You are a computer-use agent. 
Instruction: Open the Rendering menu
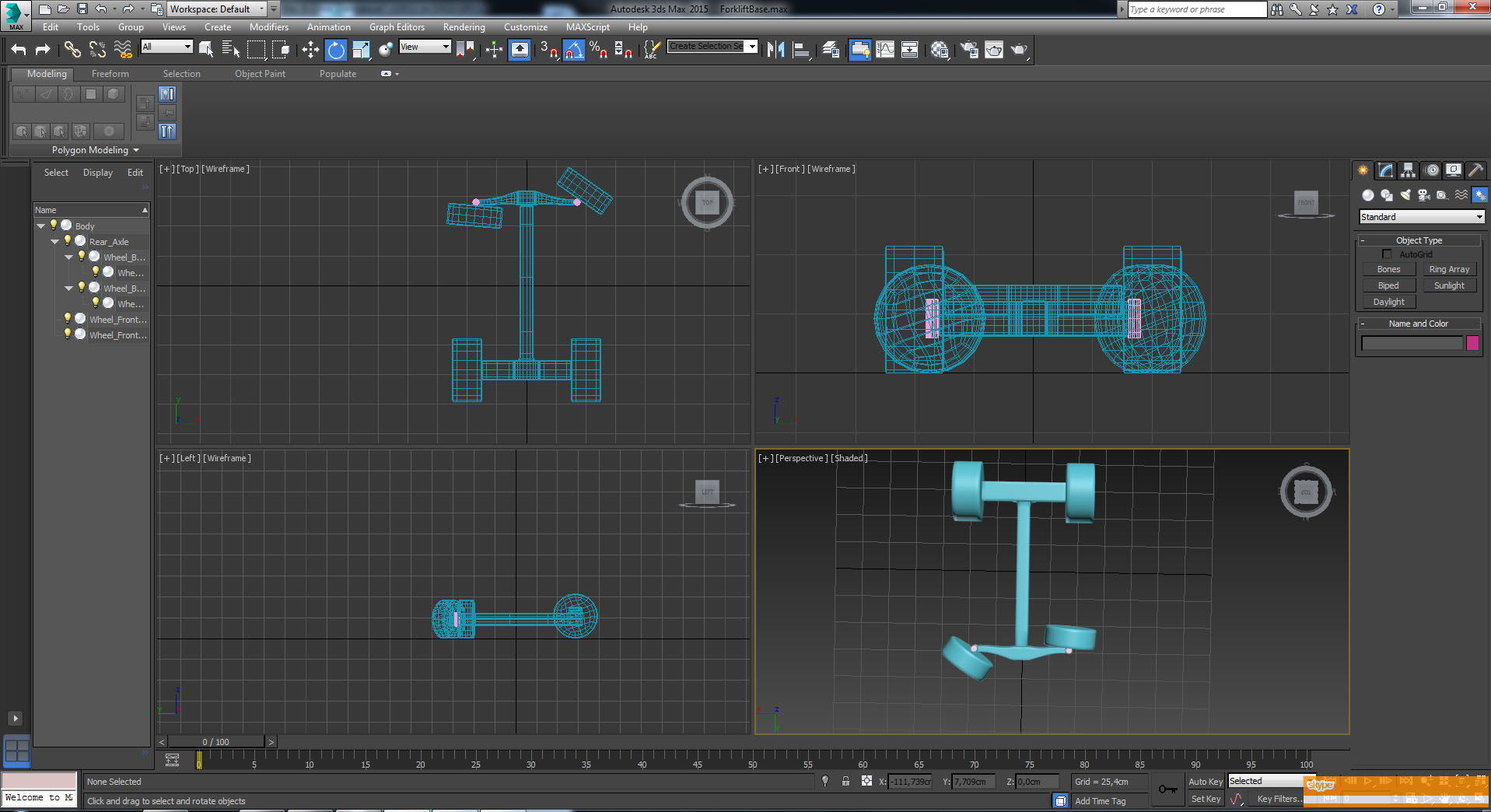[464, 27]
